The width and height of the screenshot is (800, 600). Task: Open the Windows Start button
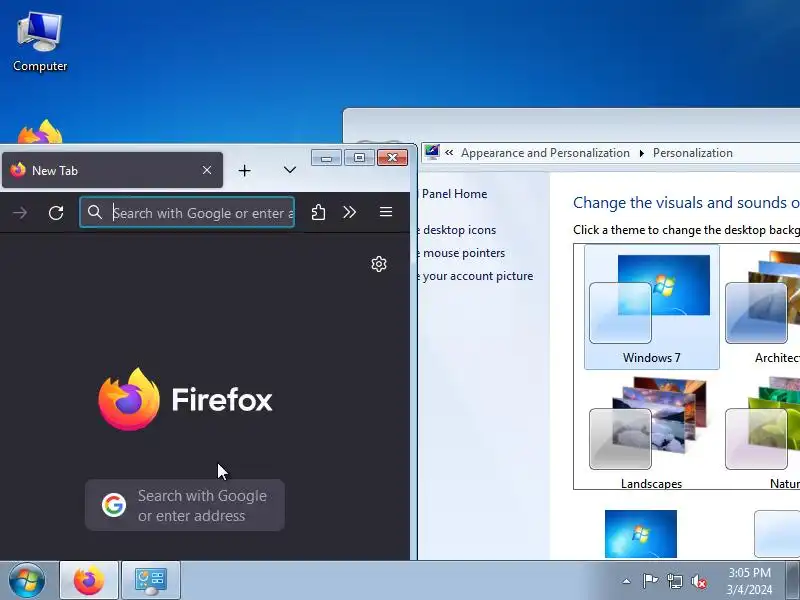27,580
